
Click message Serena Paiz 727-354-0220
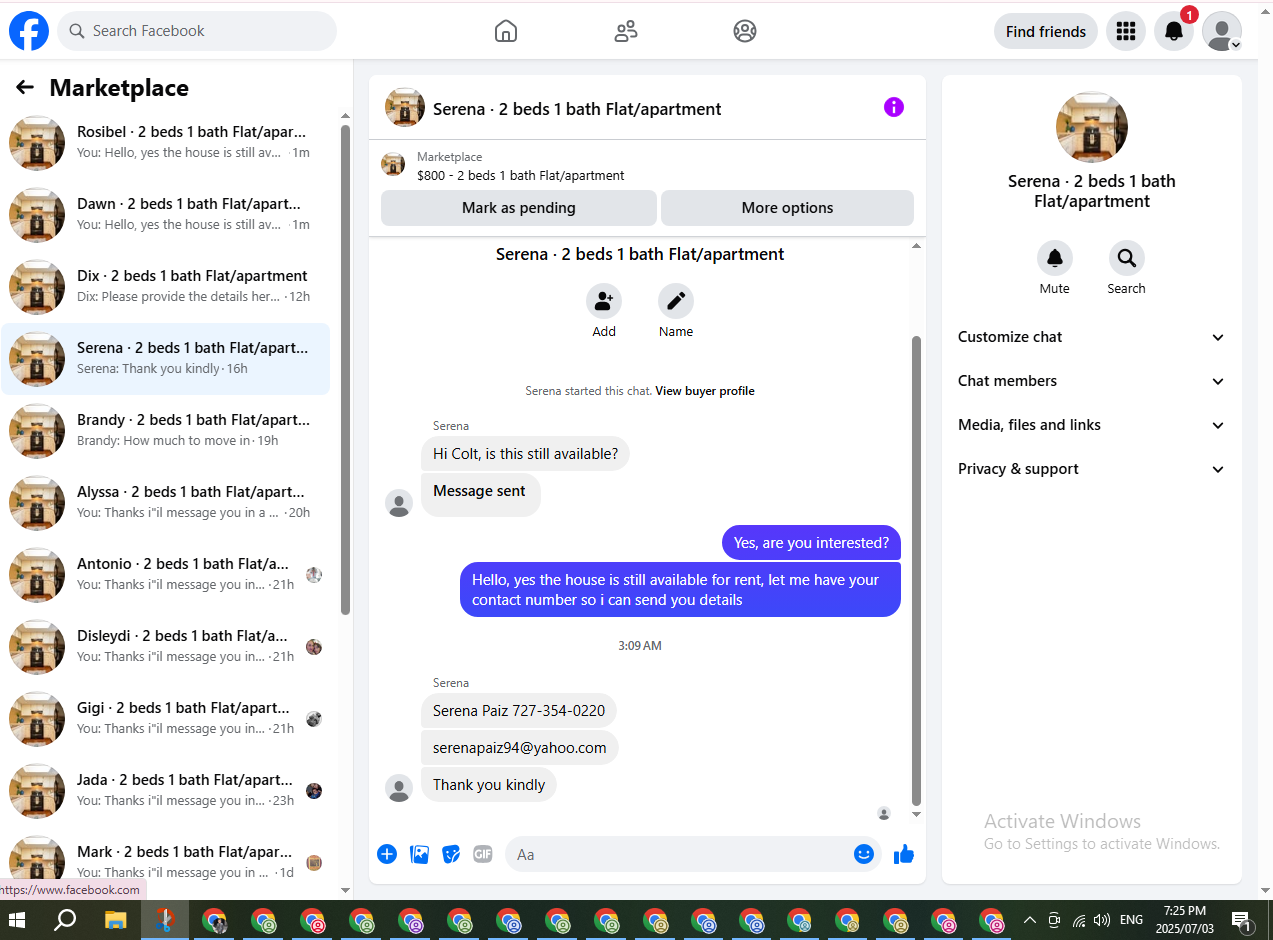[x=519, y=711]
